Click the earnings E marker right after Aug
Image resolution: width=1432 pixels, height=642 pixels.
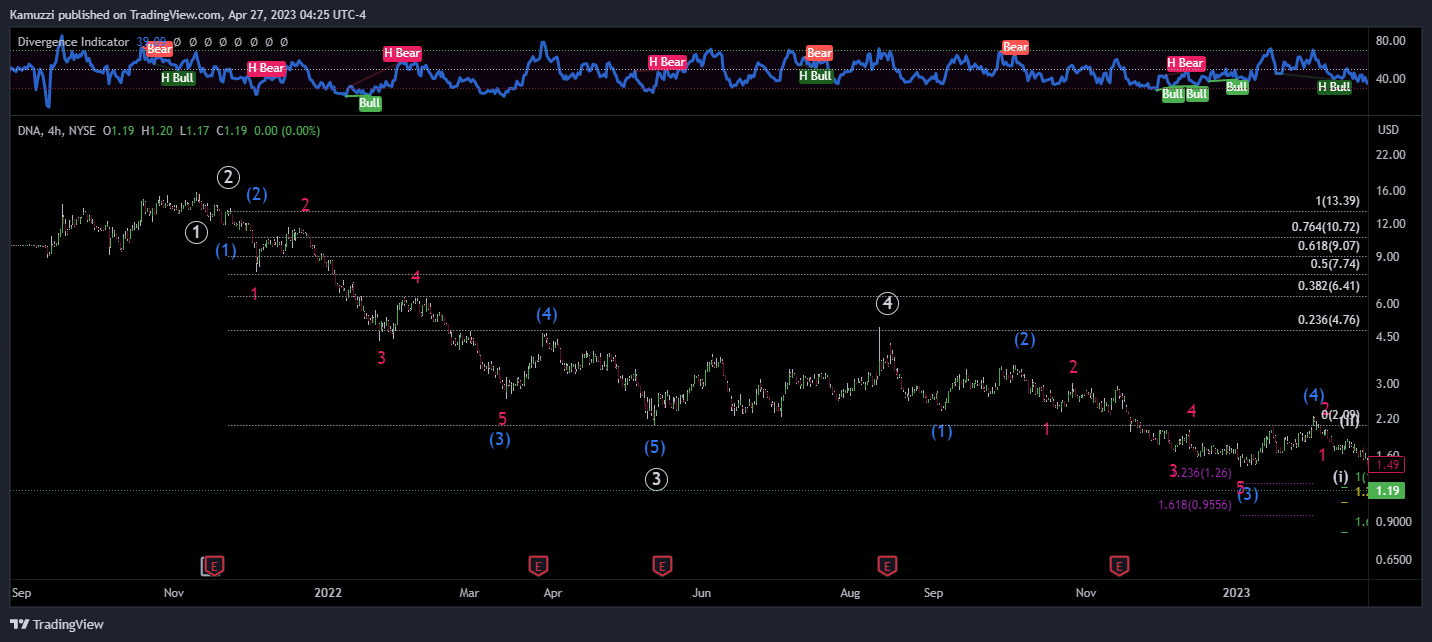[886, 566]
